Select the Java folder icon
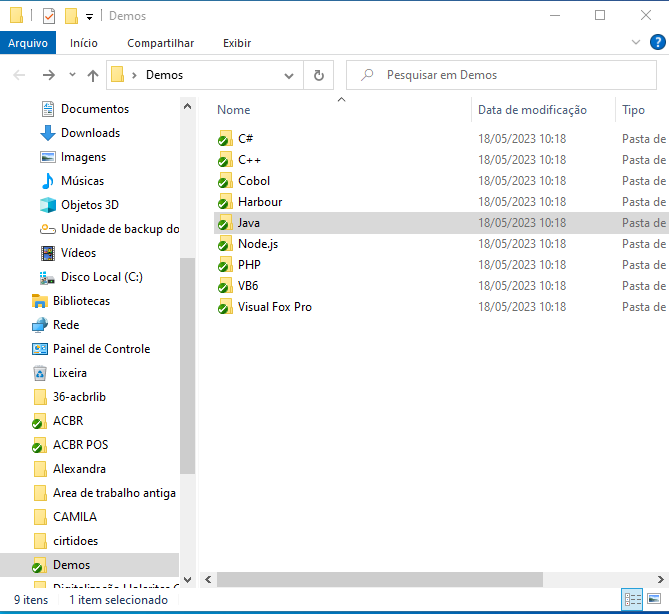The width and height of the screenshot is (669, 614). click(224, 223)
